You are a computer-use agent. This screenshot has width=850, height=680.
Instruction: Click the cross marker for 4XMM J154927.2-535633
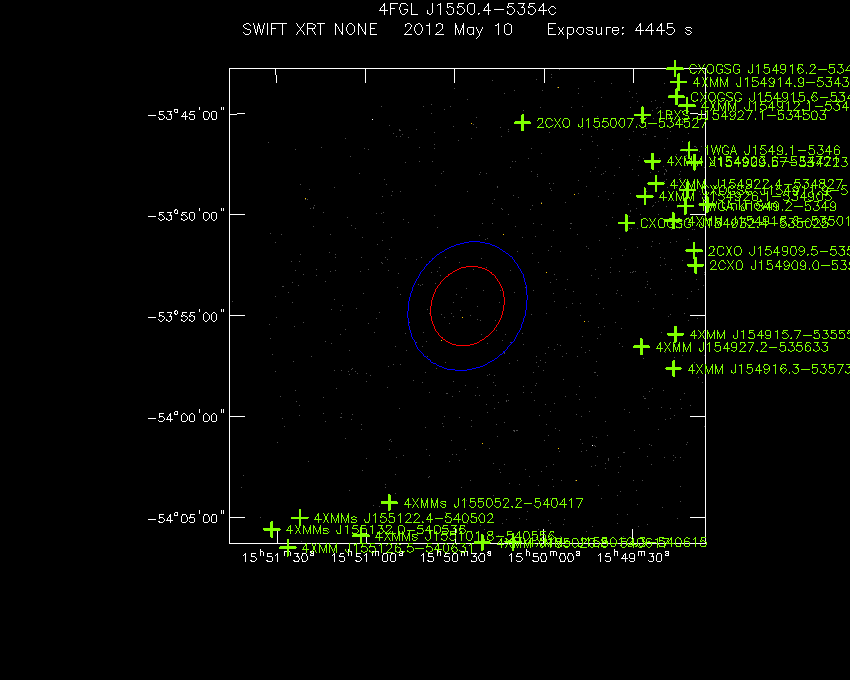[641, 347]
